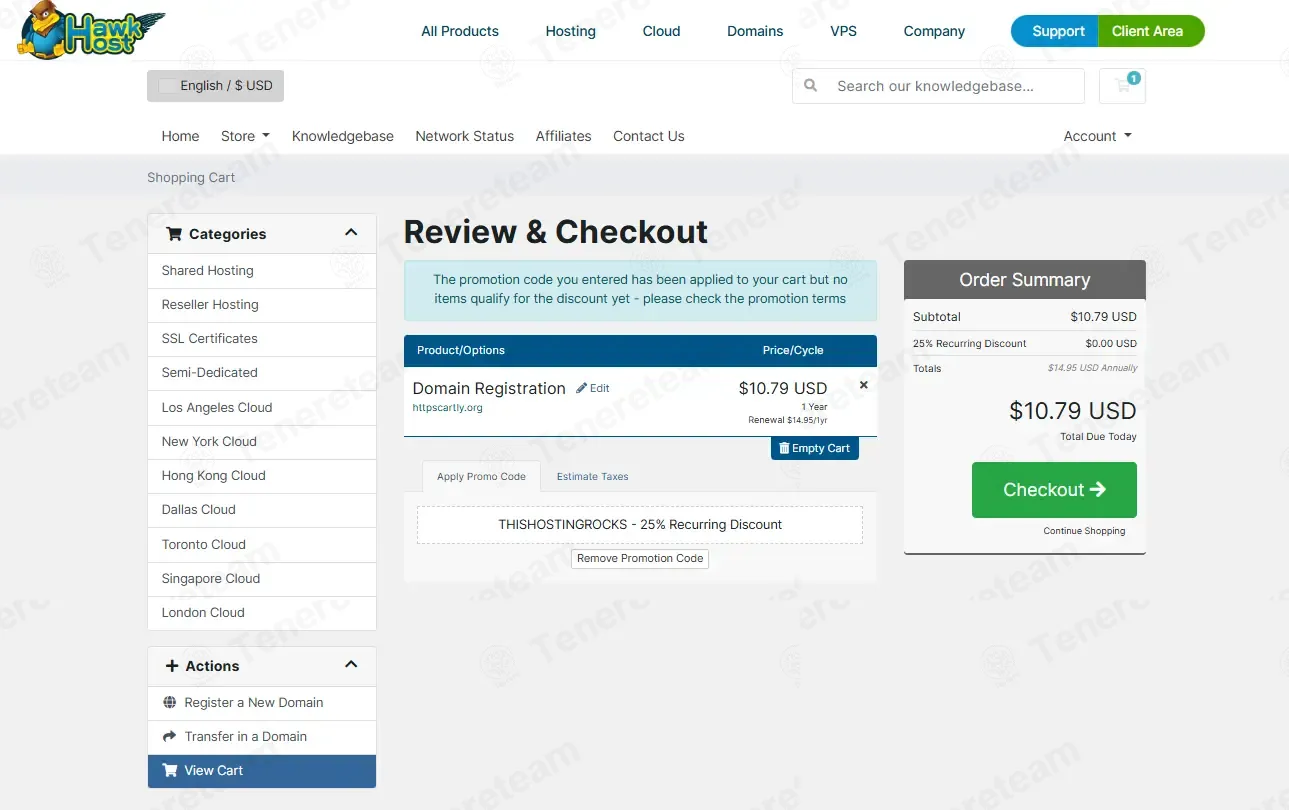
Task: Select Shared Hosting category
Action: coord(262,271)
